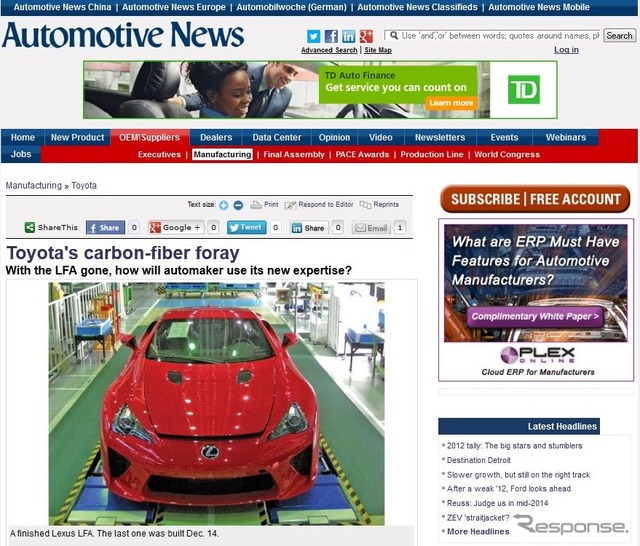Click the Automotive News logo
Screen dimensions: 640x546
(123, 35)
